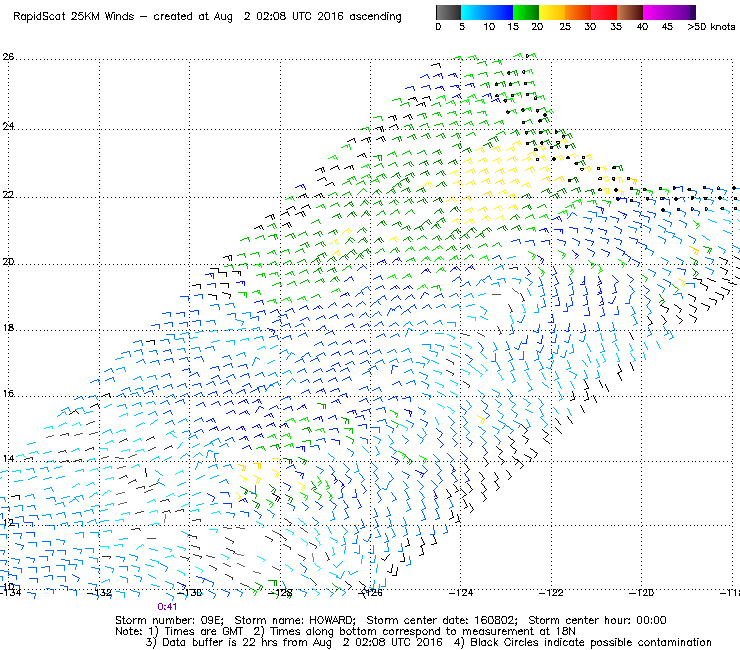Click the '>50 knots' legend label
This screenshot has height=650, width=740.
pyautogui.click(x=711, y=27)
